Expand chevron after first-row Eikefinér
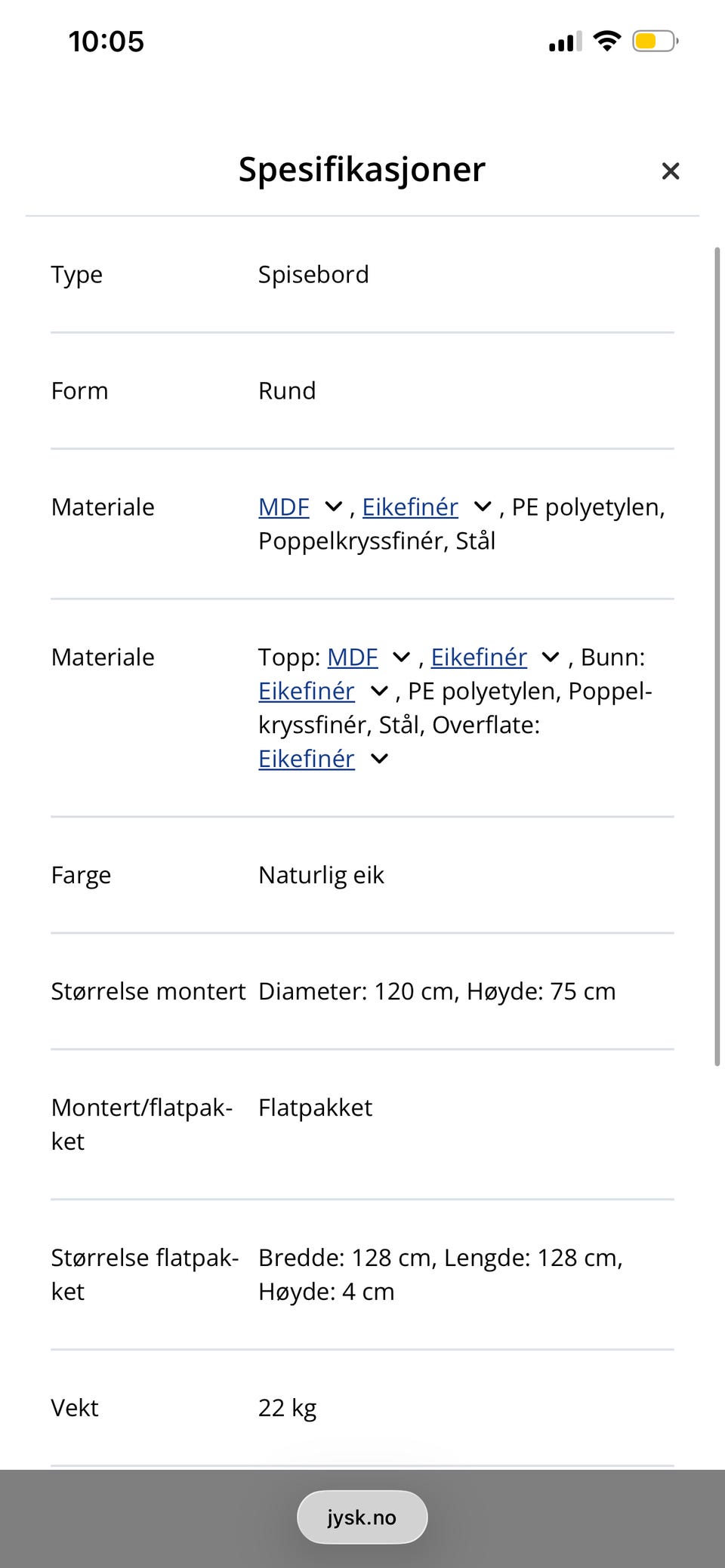 coord(483,507)
